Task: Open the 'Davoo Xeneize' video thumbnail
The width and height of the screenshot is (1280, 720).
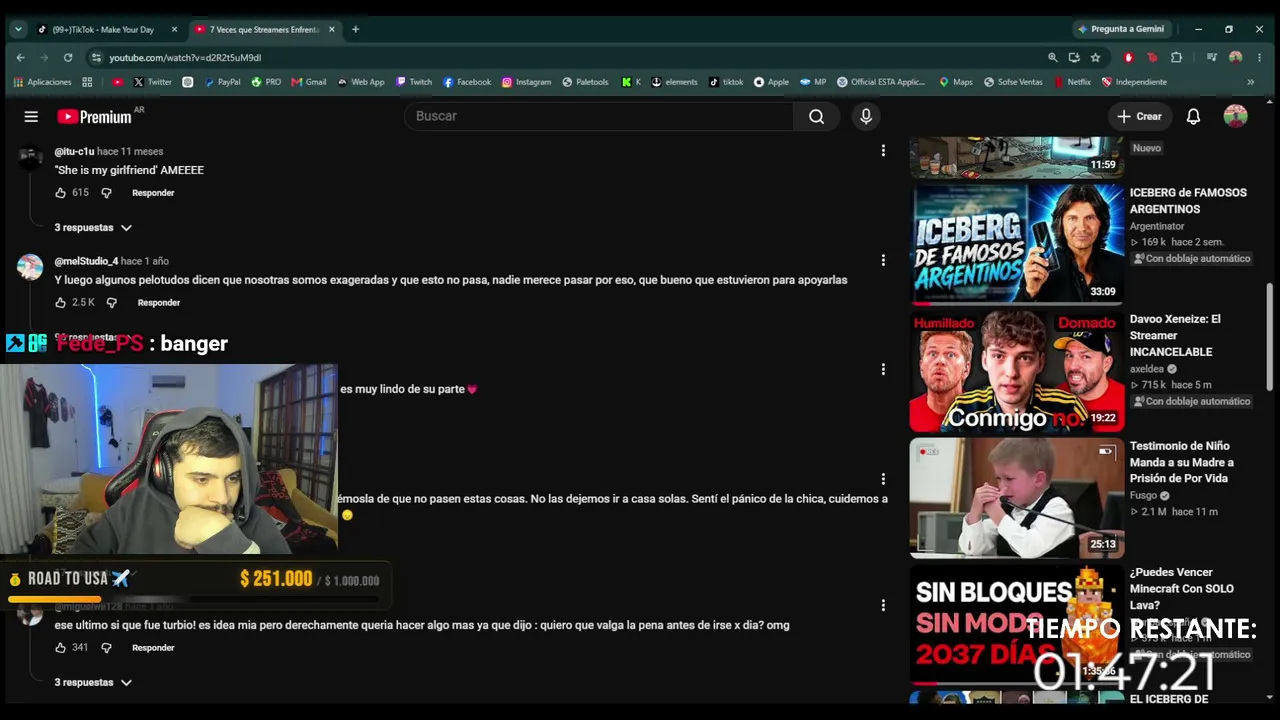Action: [x=1017, y=371]
